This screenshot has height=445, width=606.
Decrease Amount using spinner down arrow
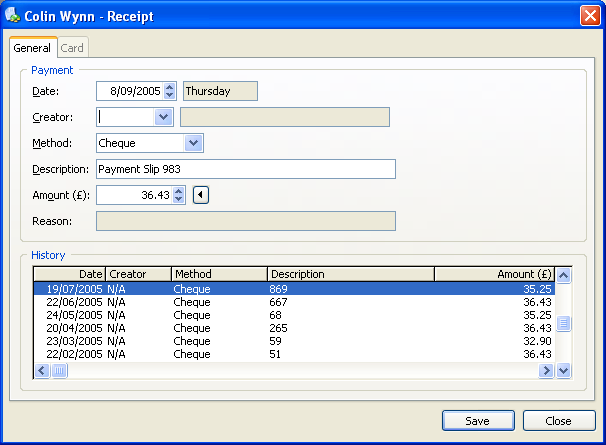[x=179, y=200]
